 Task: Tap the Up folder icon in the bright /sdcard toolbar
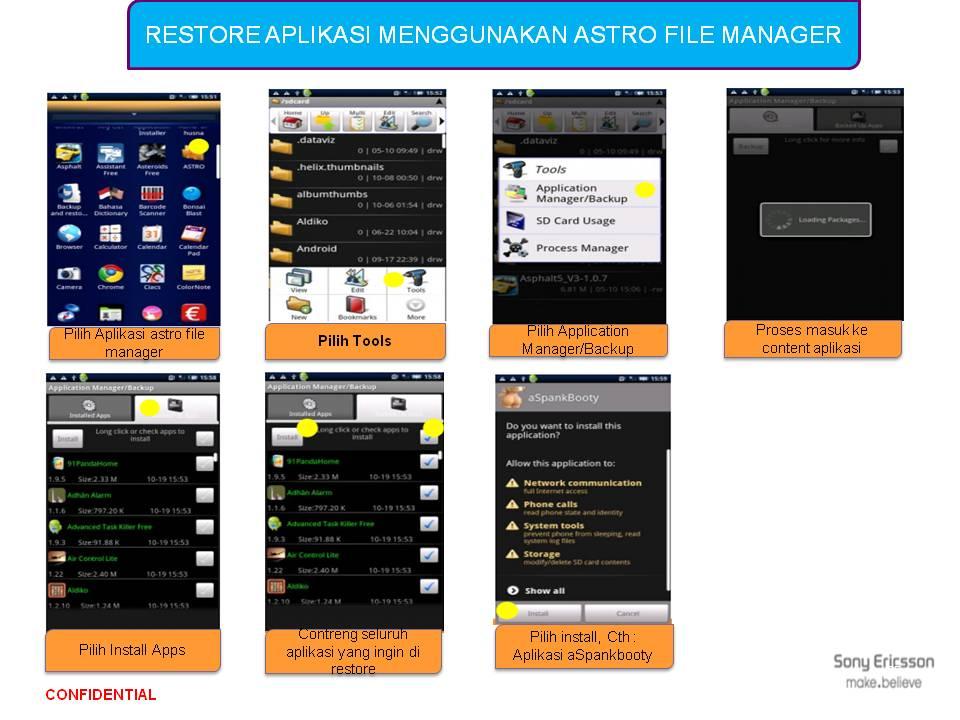pyautogui.click(x=325, y=121)
